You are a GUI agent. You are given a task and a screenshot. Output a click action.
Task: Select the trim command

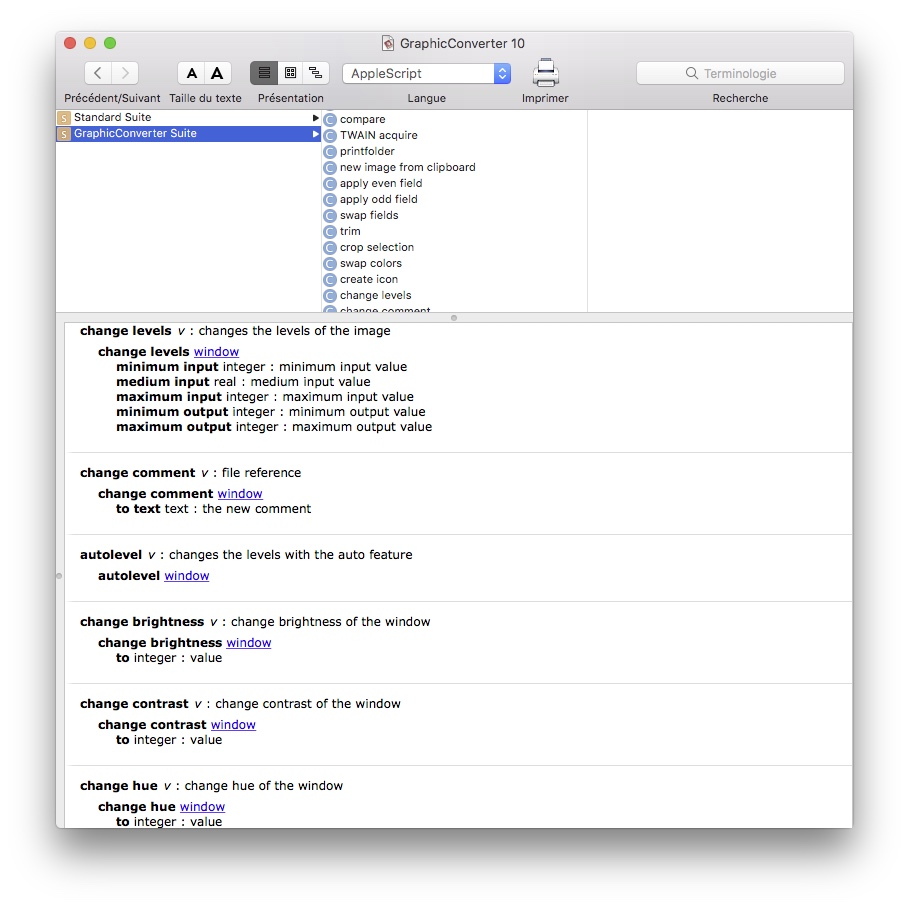(350, 231)
